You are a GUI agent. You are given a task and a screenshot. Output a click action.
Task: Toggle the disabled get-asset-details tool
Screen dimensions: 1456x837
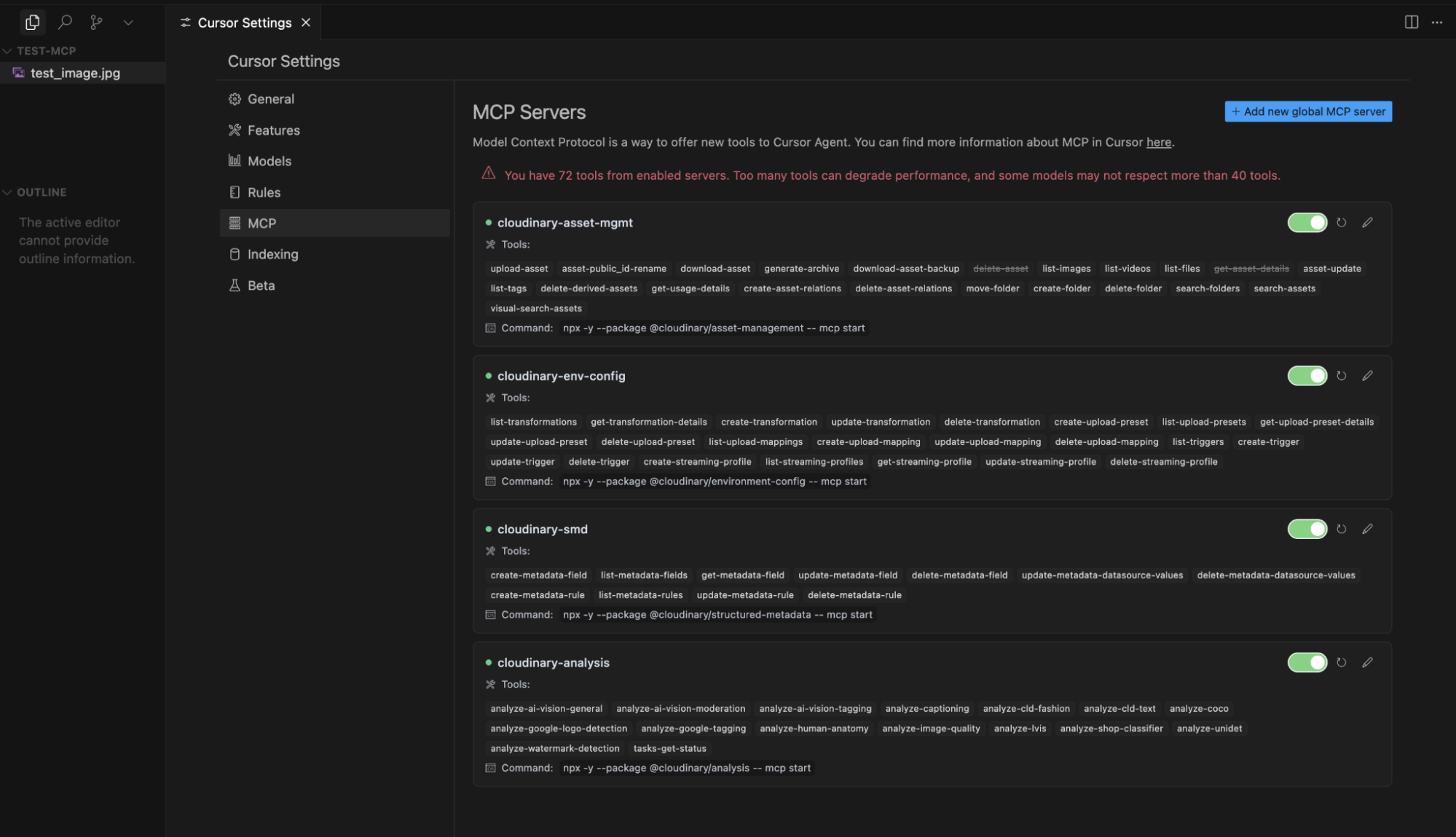click(1251, 269)
